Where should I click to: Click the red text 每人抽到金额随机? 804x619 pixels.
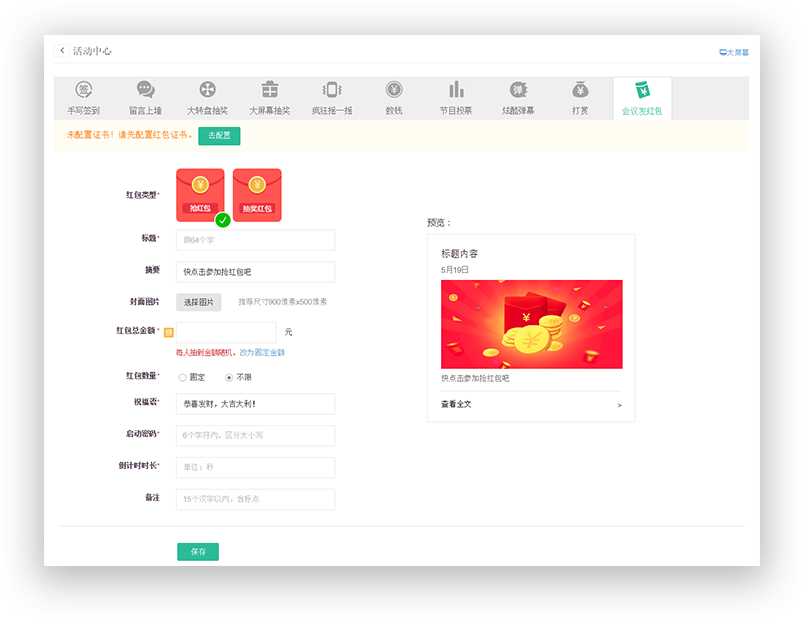[x=204, y=352]
